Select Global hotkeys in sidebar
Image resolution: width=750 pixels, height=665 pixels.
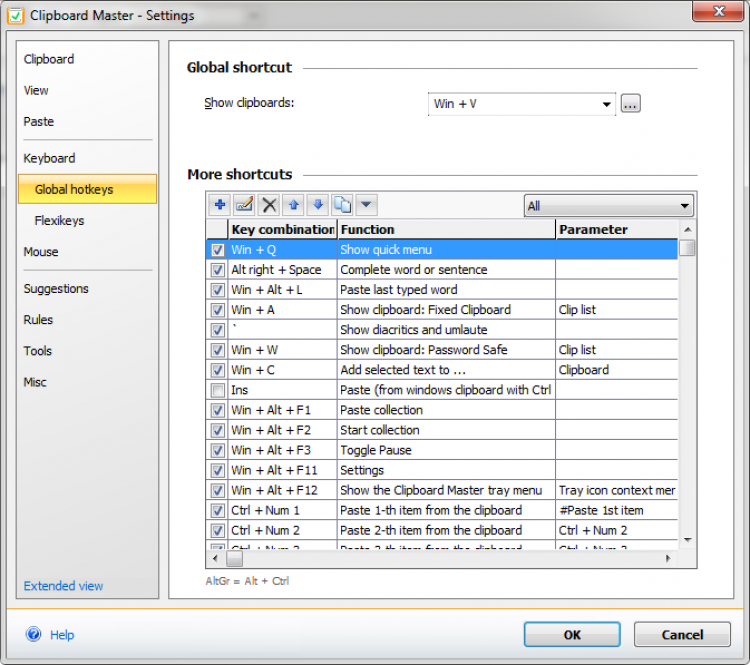pyautogui.click(x=87, y=189)
